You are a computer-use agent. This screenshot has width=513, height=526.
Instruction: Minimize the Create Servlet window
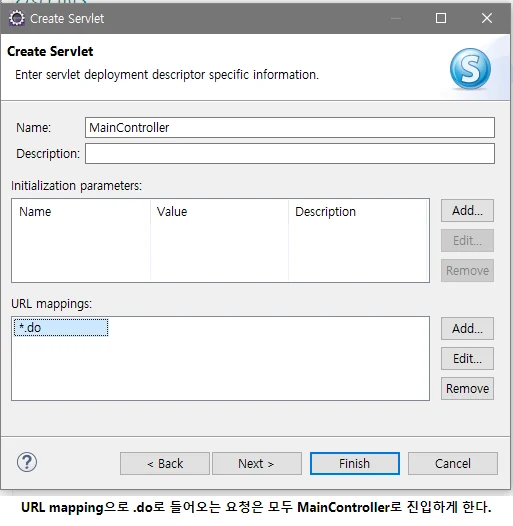pyautogui.click(x=396, y=18)
